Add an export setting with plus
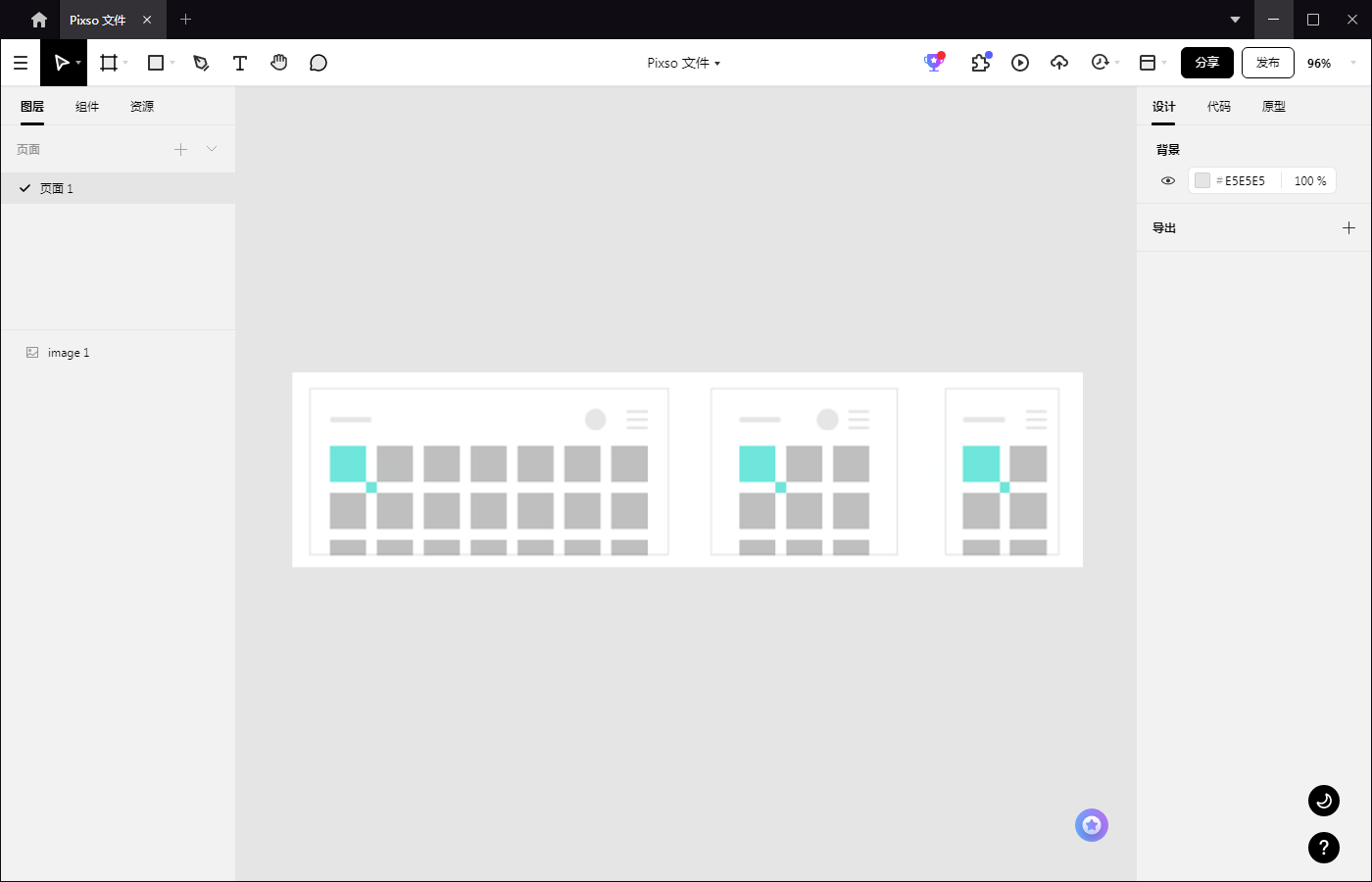Image resolution: width=1372 pixels, height=882 pixels. coord(1348,227)
